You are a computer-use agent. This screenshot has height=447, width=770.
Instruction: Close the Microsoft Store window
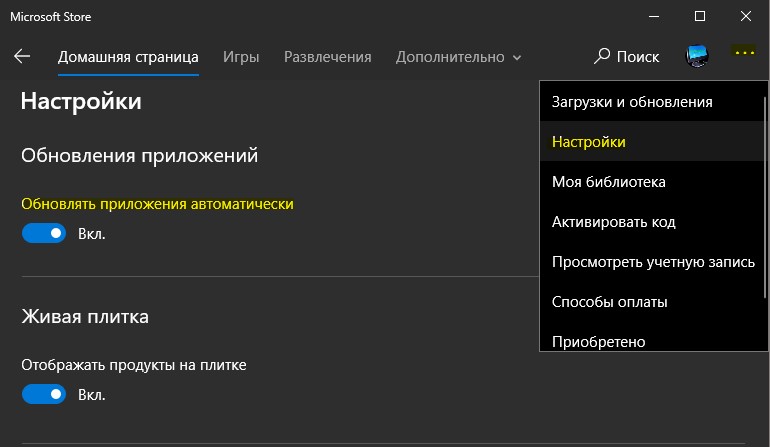[745, 16]
